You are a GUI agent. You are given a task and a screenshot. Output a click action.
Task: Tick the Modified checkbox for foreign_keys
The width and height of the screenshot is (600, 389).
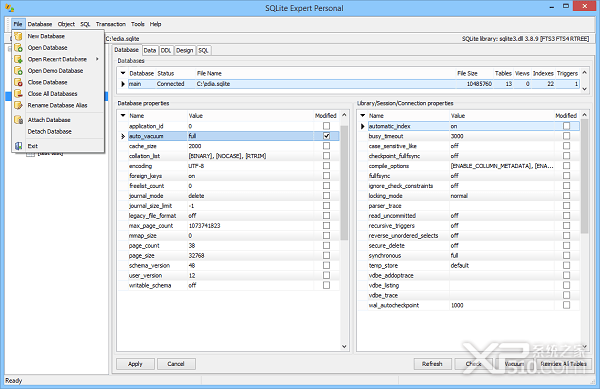tap(326, 176)
